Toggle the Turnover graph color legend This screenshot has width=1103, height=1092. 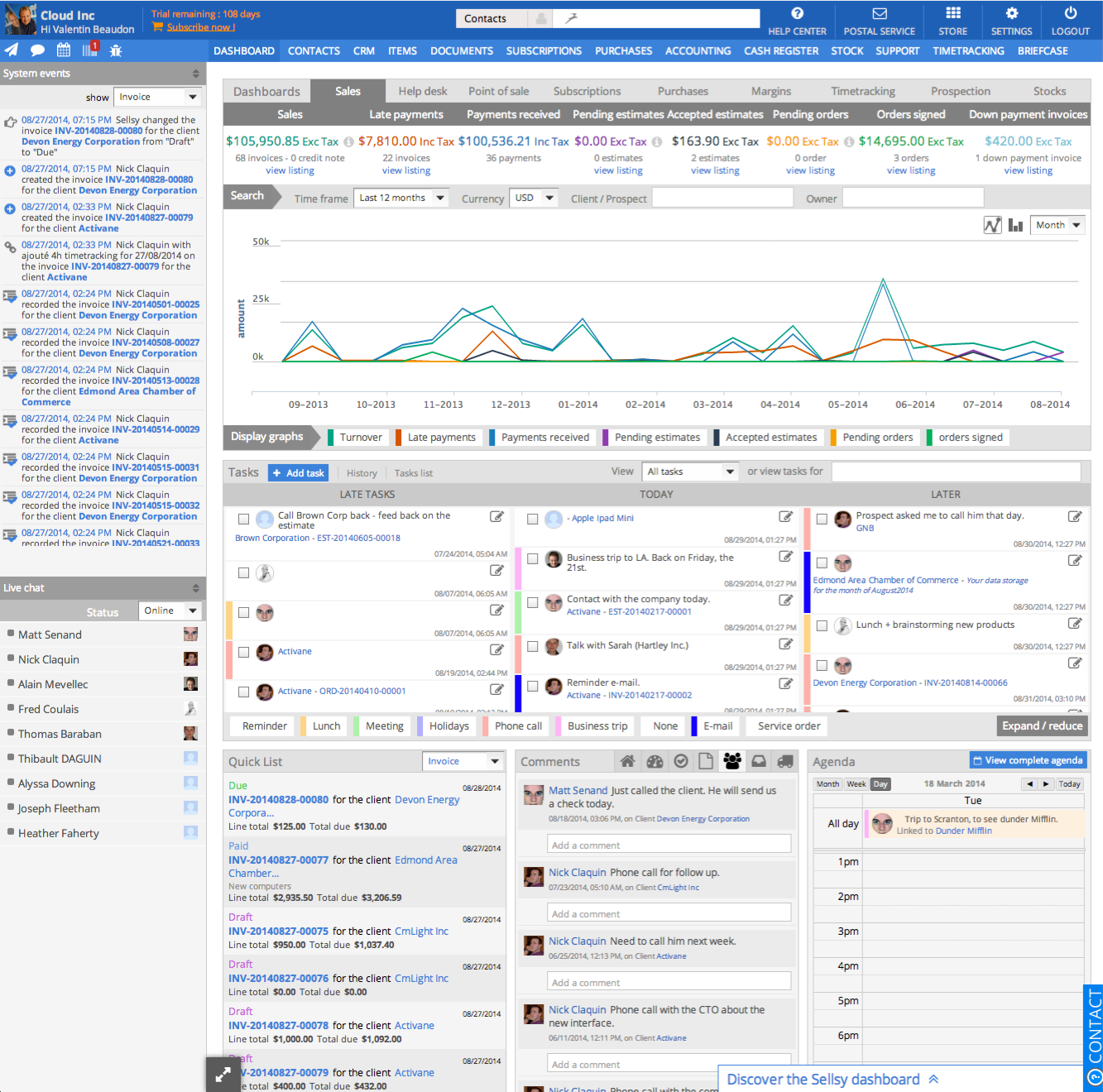[x=354, y=438]
